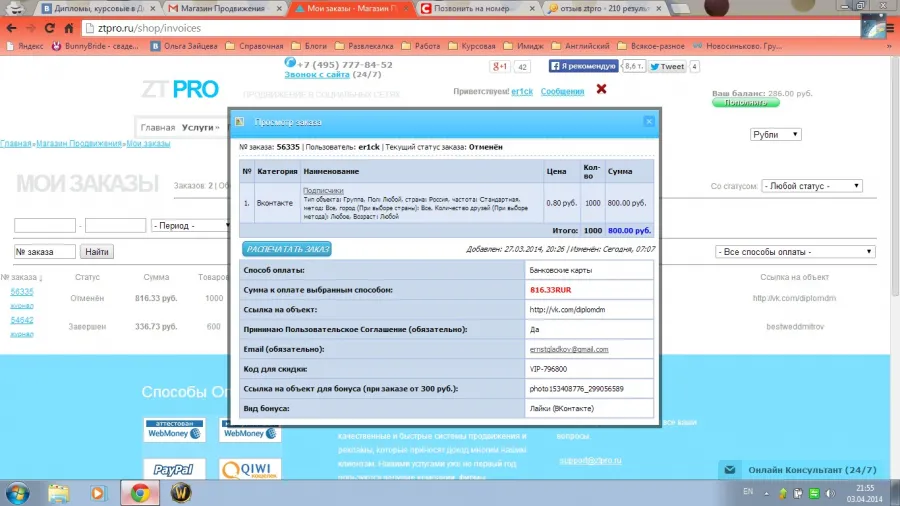Open the Windows Start menu
900x506 pixels.
coord(18,493)
